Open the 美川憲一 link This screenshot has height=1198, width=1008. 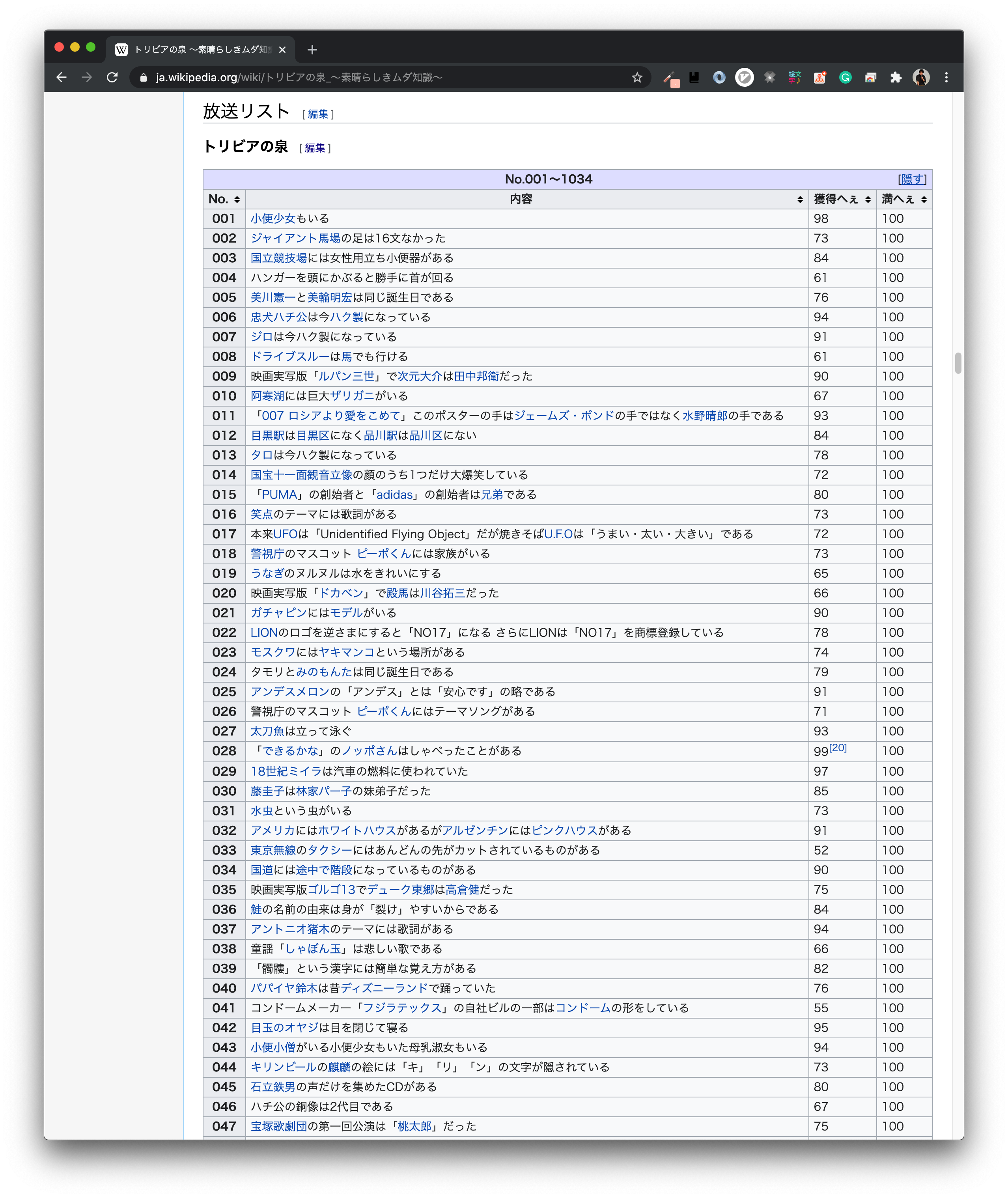pos(273,298)
